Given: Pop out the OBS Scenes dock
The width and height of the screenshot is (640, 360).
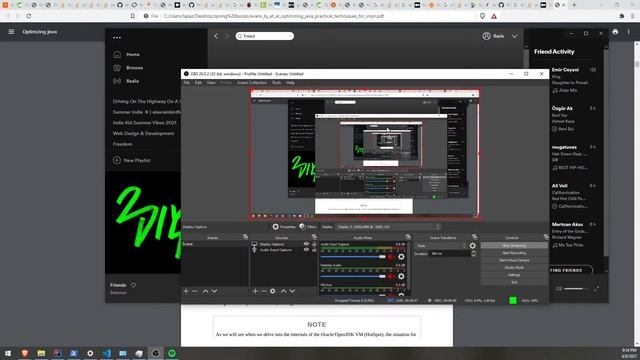Looking at the screenshot, I should 245,237.
